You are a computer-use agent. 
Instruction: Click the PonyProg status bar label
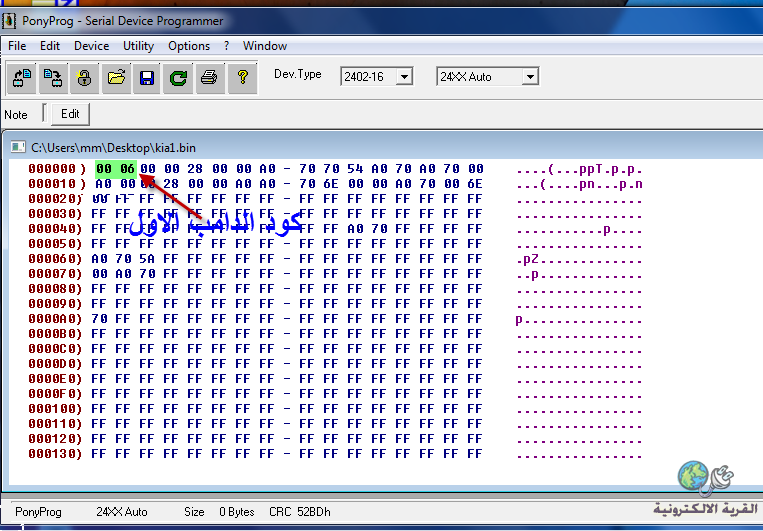[x=38, y=512]
